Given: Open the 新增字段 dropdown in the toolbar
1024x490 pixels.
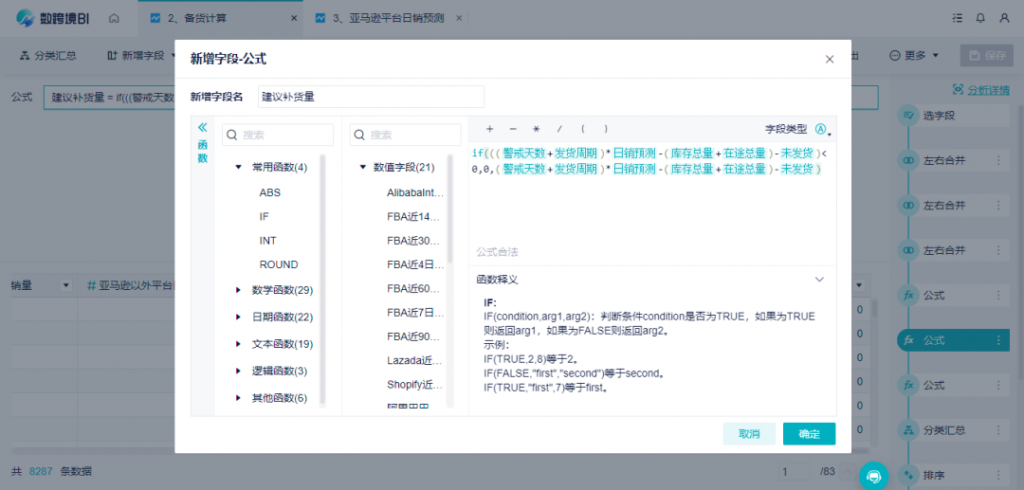Looking at the screenshot, I should (142, 56).
